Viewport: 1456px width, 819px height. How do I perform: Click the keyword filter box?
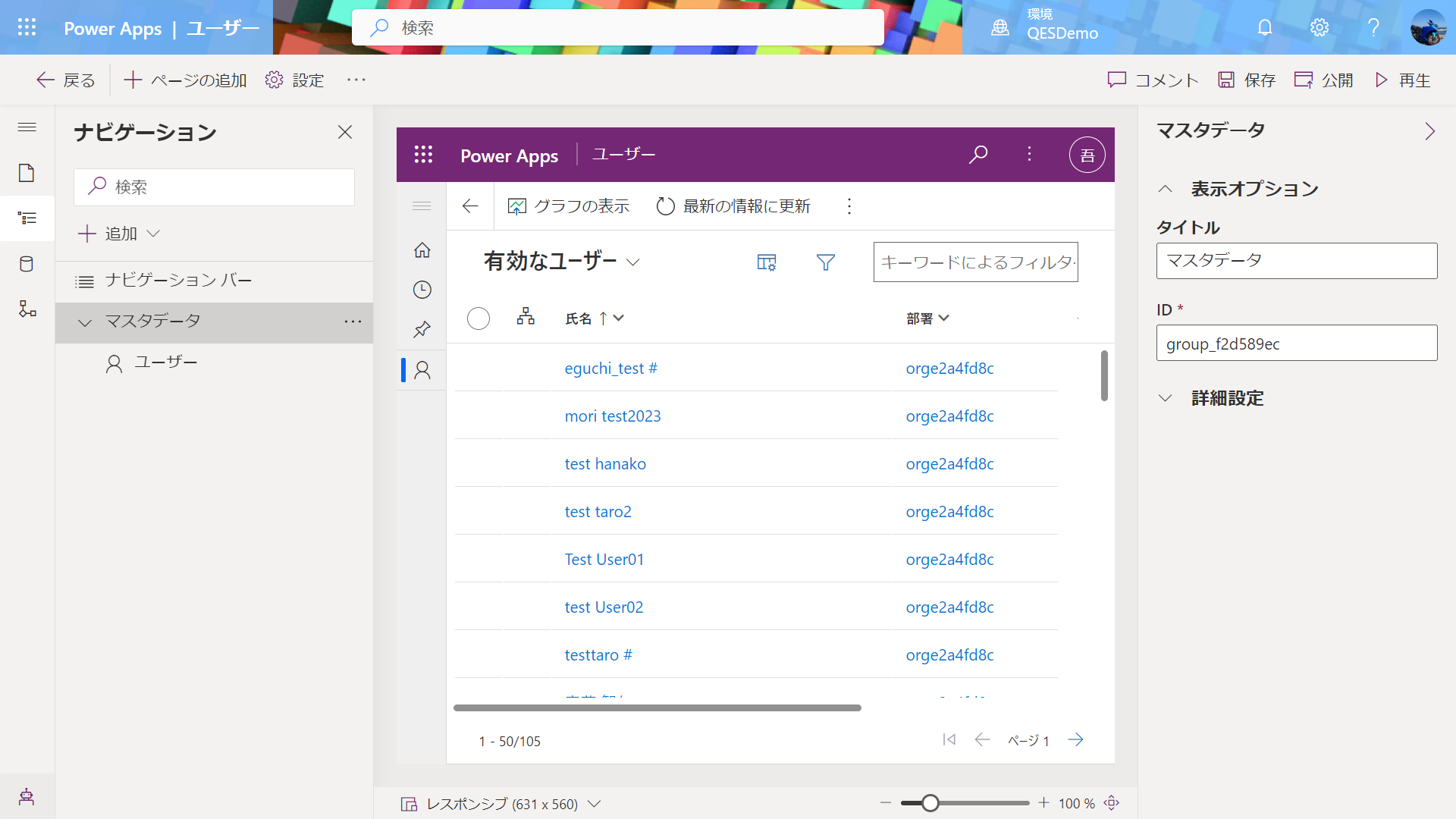tap(976, 262)
